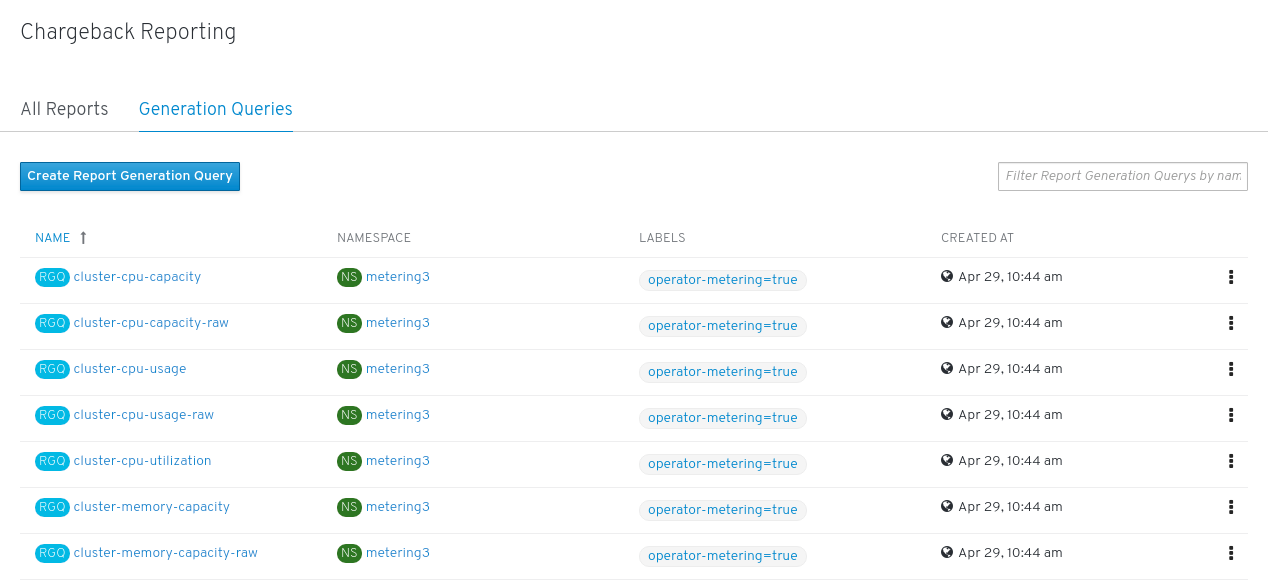1268x580 pixels.
Task: Click RGQ badge beside cluster-cpu-utilization
Action: point(52,461)
